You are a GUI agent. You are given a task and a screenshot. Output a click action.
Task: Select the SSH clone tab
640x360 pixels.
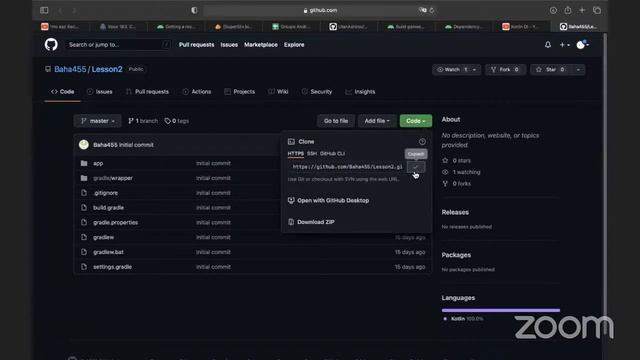click(x=312, y=153)
